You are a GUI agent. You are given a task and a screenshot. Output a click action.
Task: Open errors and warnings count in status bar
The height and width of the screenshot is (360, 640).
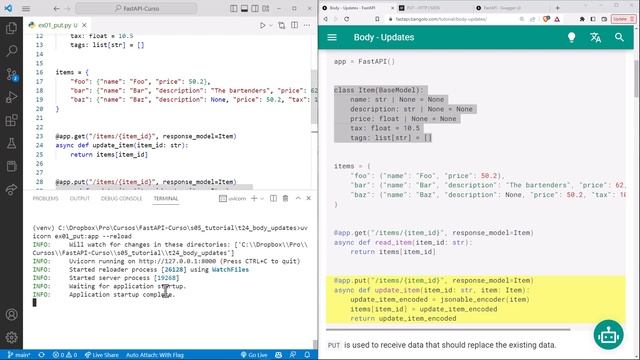pos(64,355)
